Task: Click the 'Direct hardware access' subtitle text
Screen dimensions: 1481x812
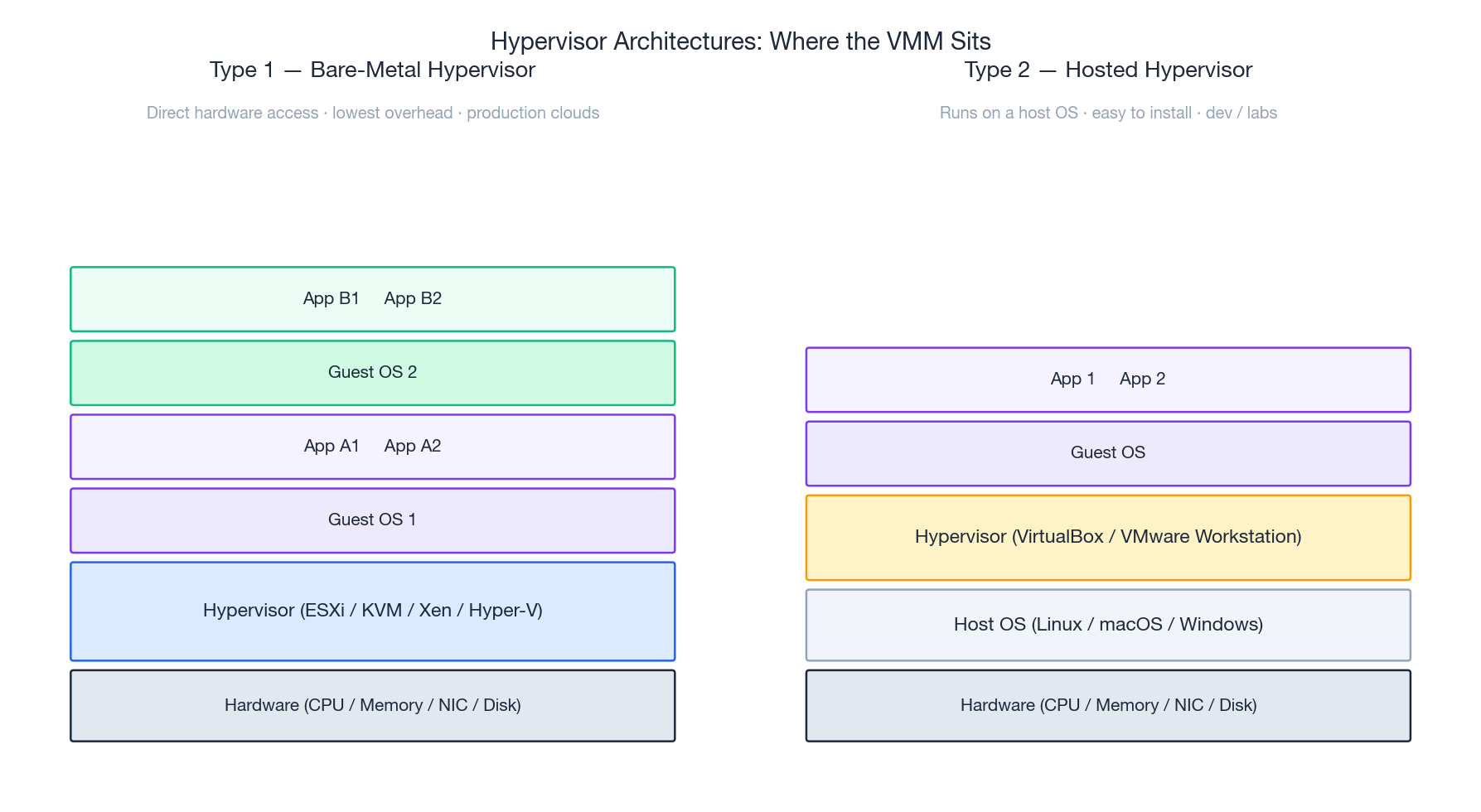Action: 233,113
